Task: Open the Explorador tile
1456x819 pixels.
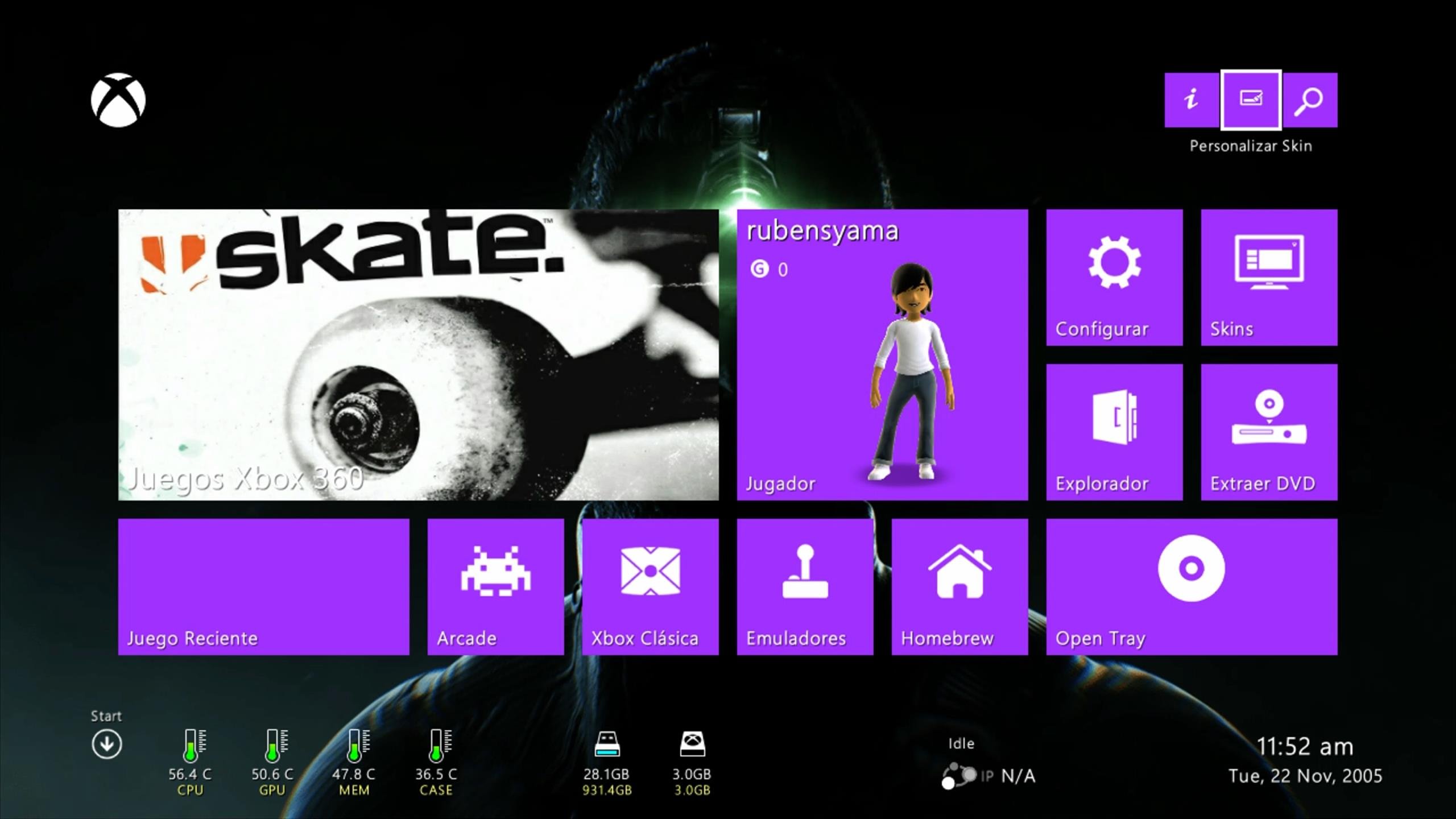Action: [1115, 432]
